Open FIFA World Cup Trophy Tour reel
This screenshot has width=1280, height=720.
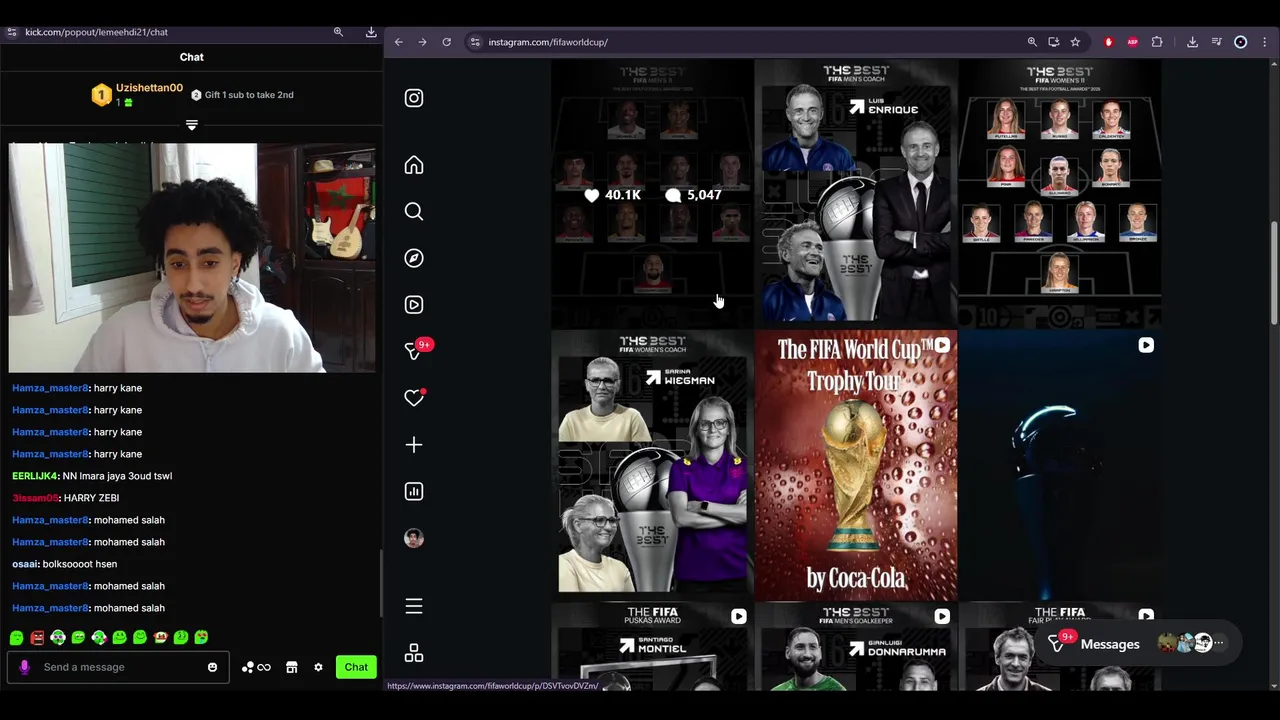(856, 465)
